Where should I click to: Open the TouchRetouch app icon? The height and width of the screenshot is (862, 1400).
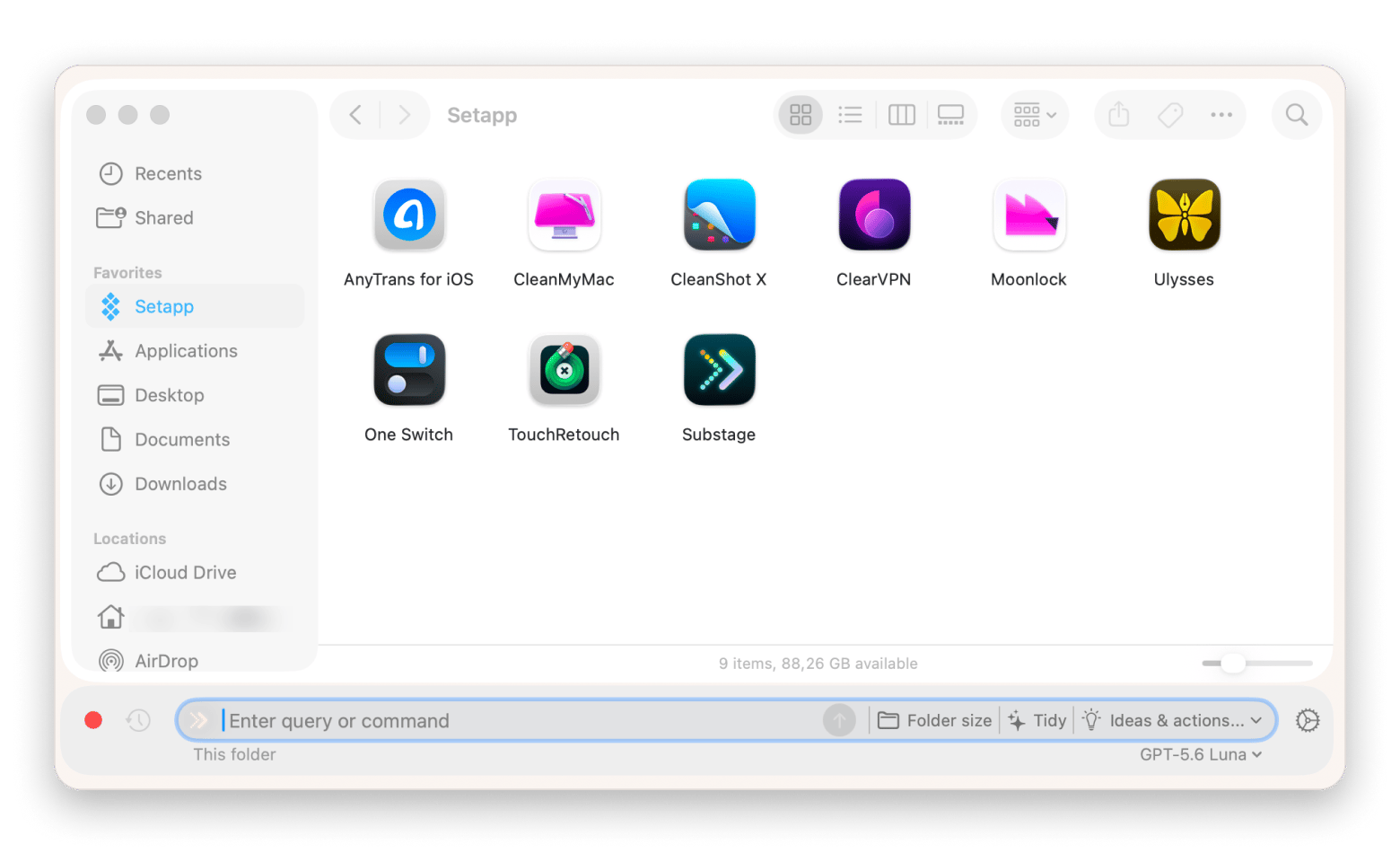[564, 370]
